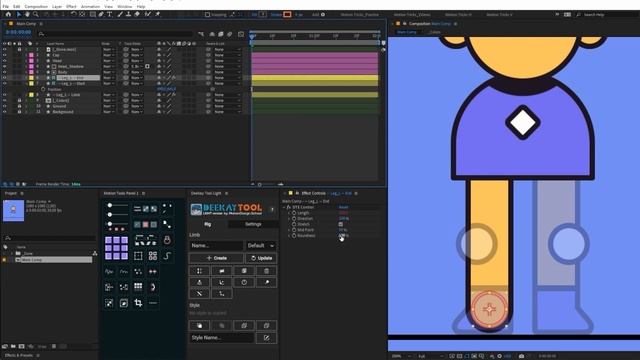Image resolution: width=640 pixels, height=360 pixels.
Task: Switch to Rig tab in Deekay Tool
Action: (208, 224)
